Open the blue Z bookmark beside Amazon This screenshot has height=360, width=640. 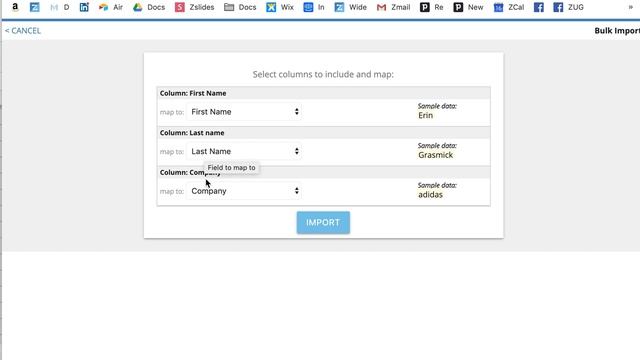35,7
